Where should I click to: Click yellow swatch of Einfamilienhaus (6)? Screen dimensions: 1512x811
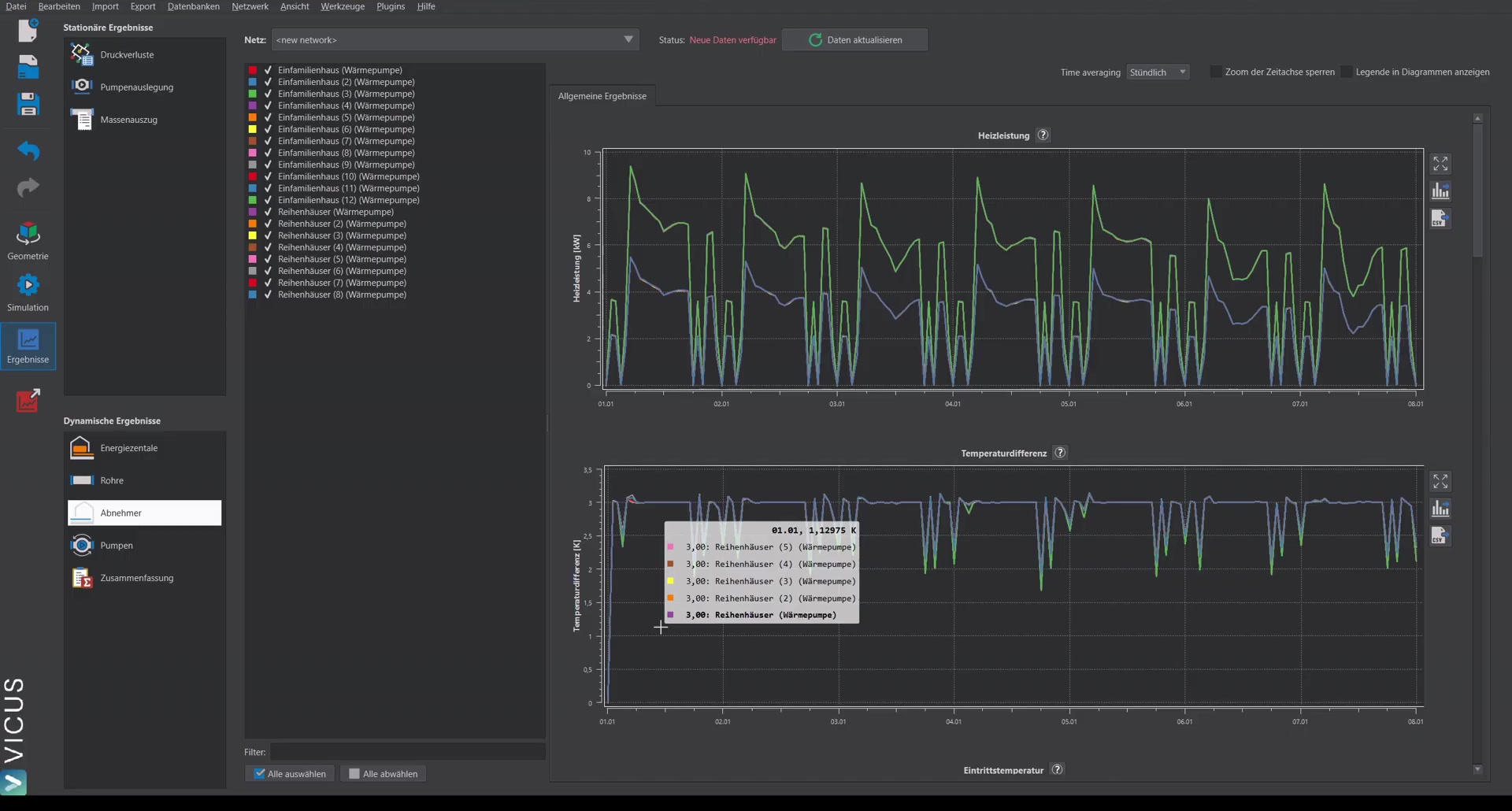point(253,129)
